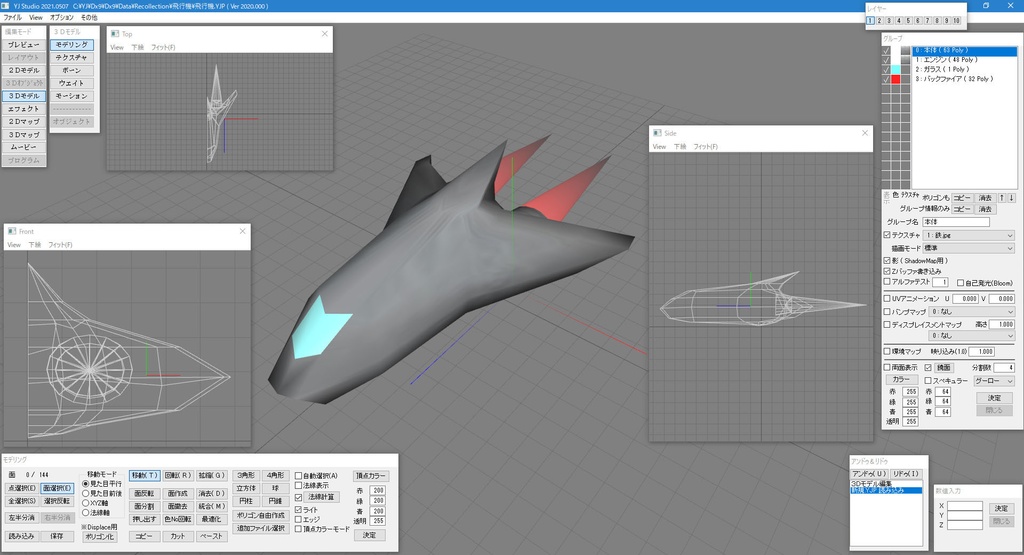This screenshot has width=1024, height=555.
Task: Open the ディスプレイスメントマップ dropdown 0: なし
Action: [971, 336]
